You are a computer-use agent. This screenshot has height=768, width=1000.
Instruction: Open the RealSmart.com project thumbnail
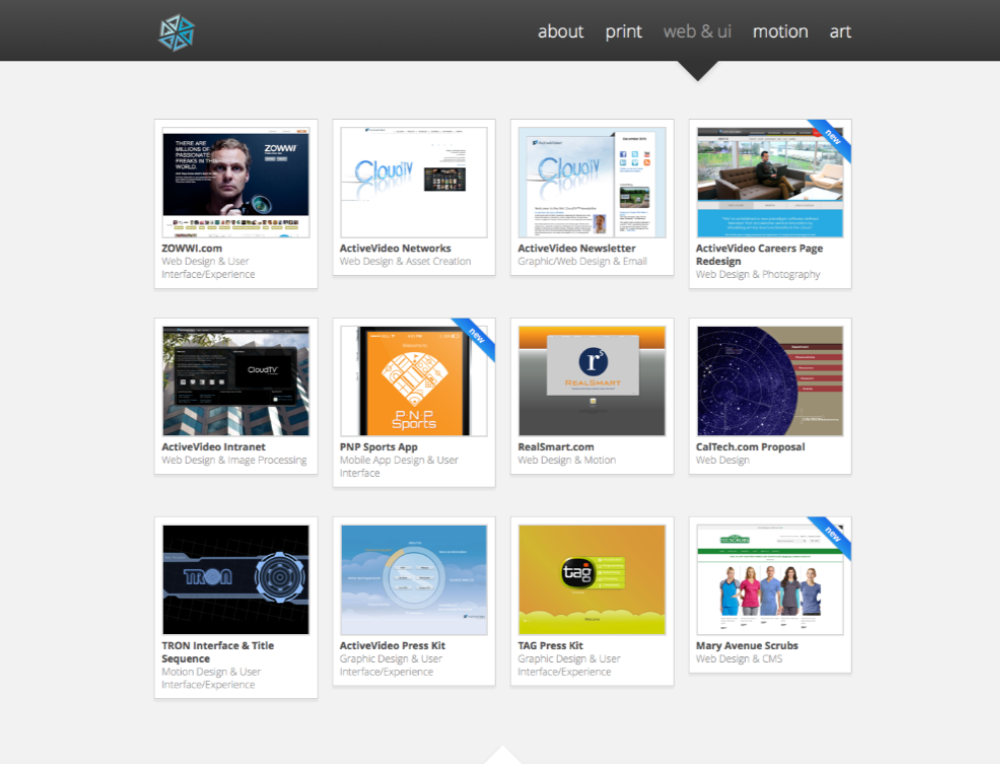(592, 381)
